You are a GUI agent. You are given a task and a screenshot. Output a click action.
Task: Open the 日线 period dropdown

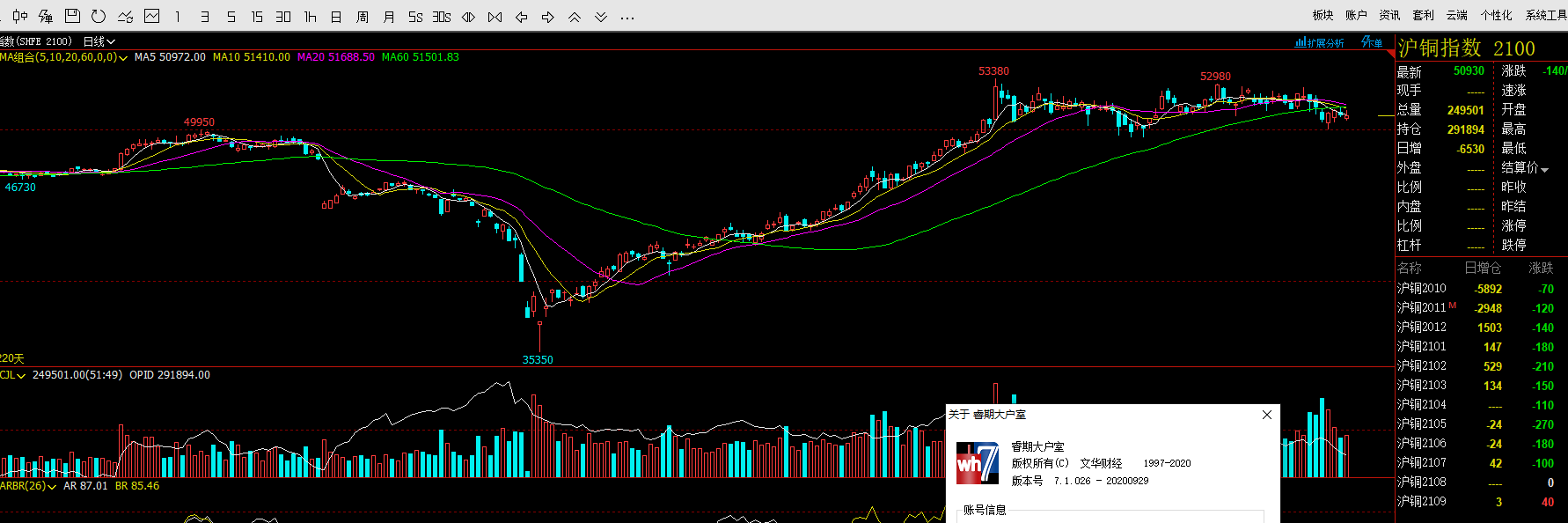99,41
